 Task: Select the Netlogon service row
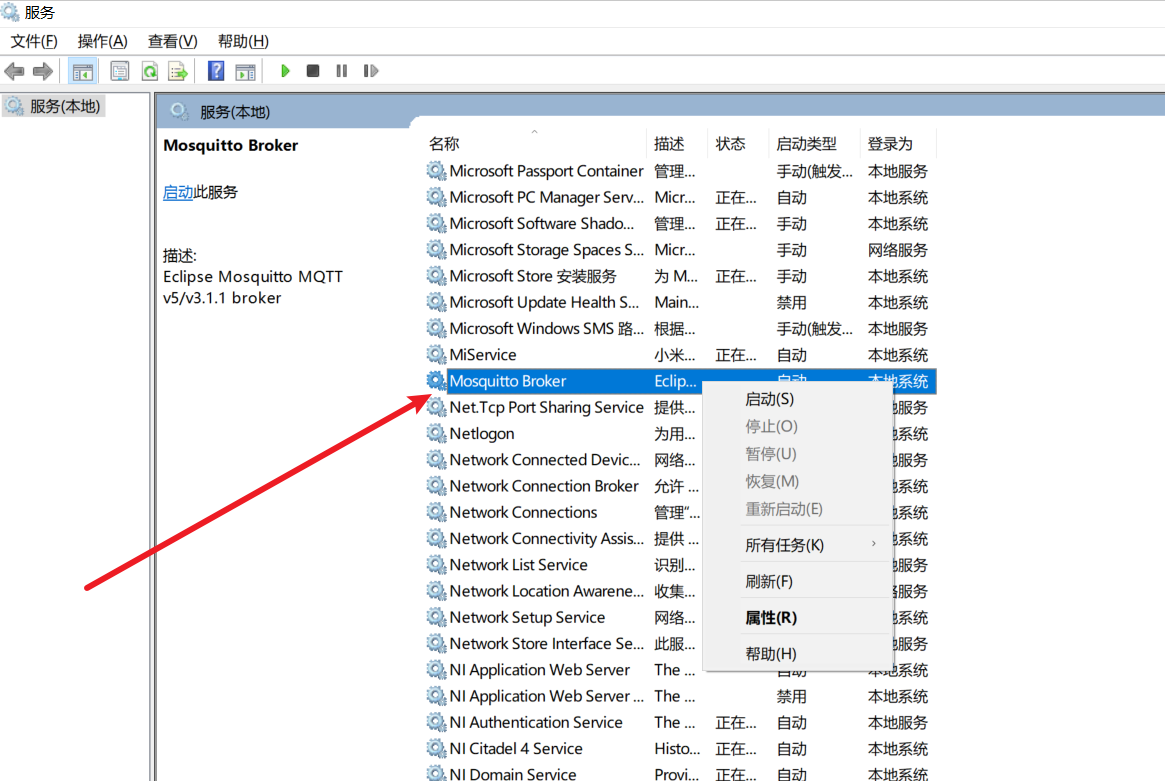point(482,434)
